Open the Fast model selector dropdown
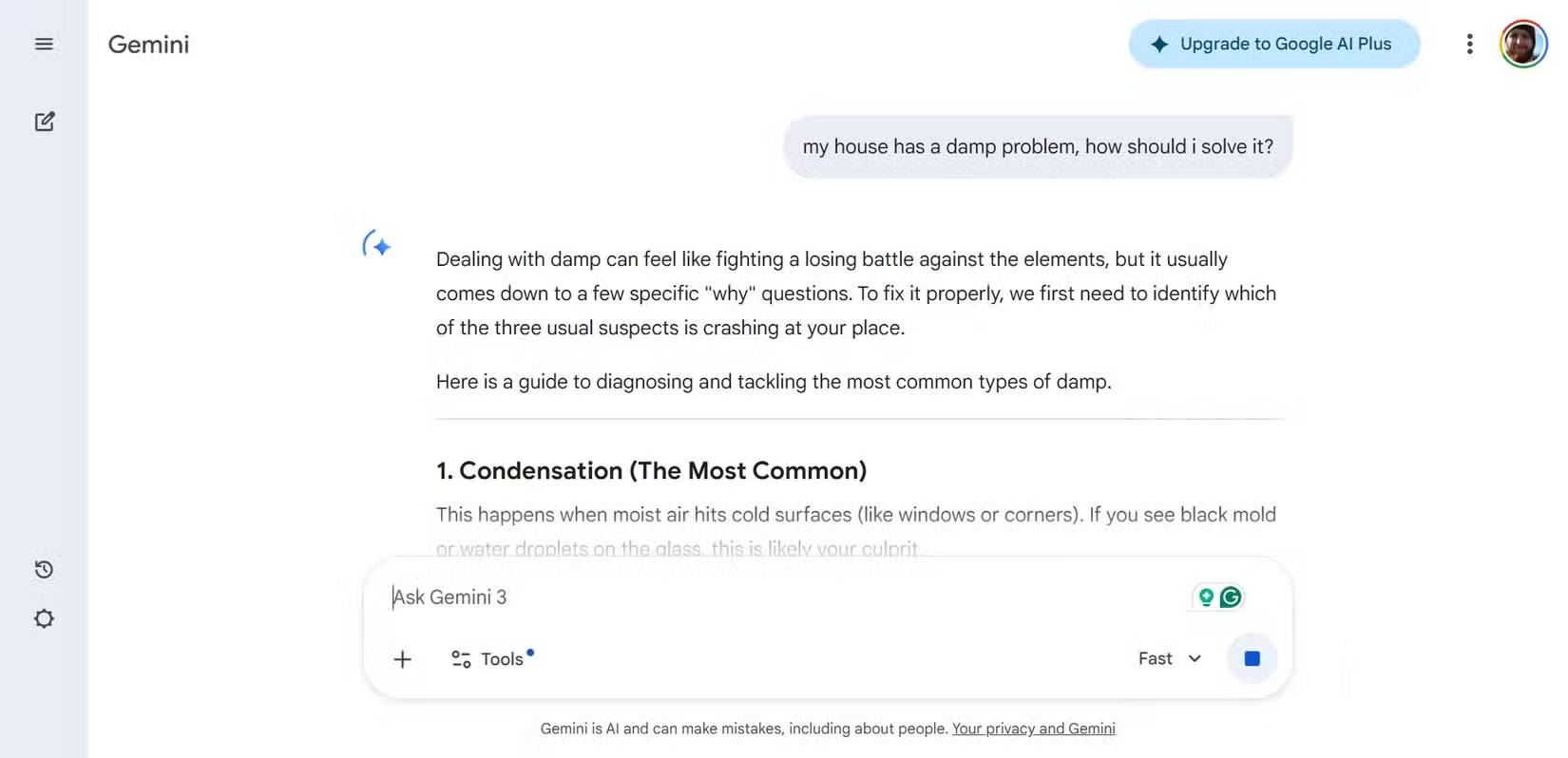Screen dimensions: 1568x758 pyautogui.click(x=1169, y=658)
